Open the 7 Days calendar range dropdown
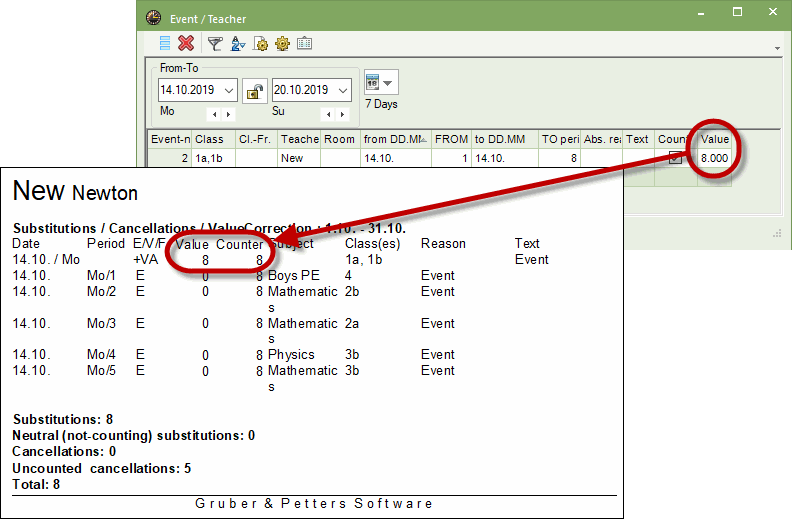This screenshot has height=519, width=792. coord(381,82)
